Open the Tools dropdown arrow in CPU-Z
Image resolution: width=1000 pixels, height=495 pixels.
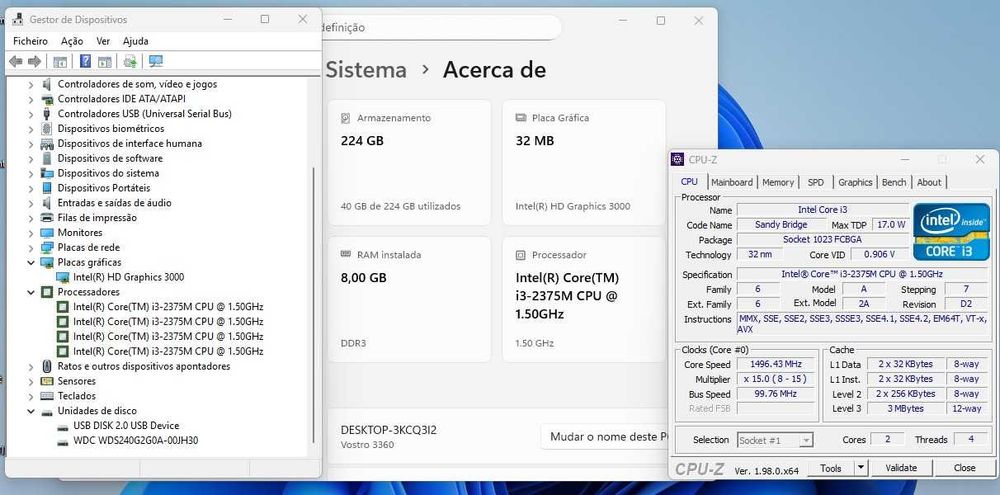tap(861, 468)
